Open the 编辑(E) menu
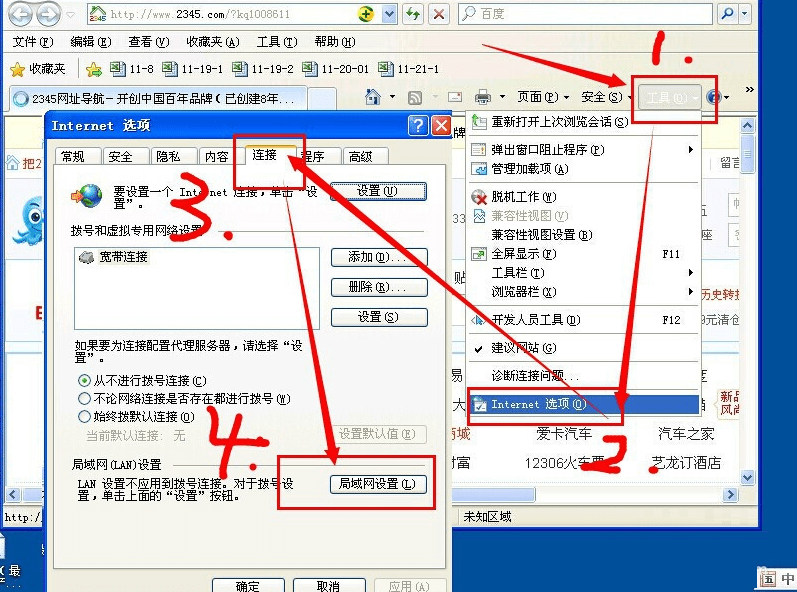 (90, 42)
